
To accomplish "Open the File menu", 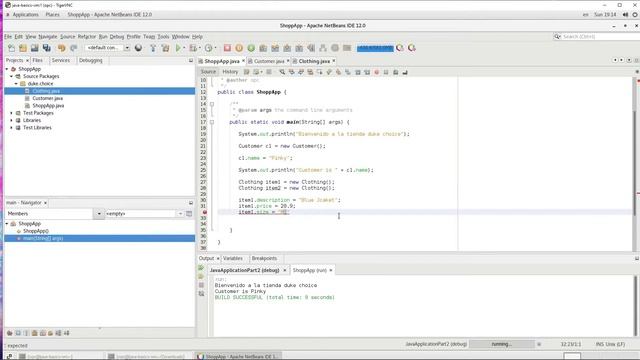I will (x=8, y=37).
